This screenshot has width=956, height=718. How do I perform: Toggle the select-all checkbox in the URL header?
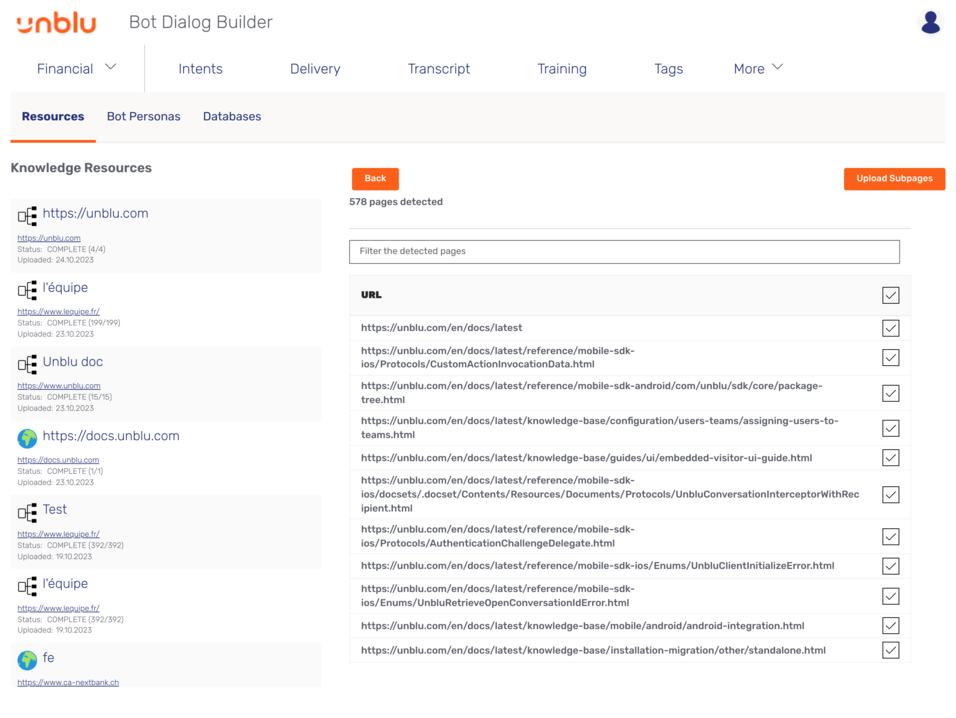pos(890,294)
